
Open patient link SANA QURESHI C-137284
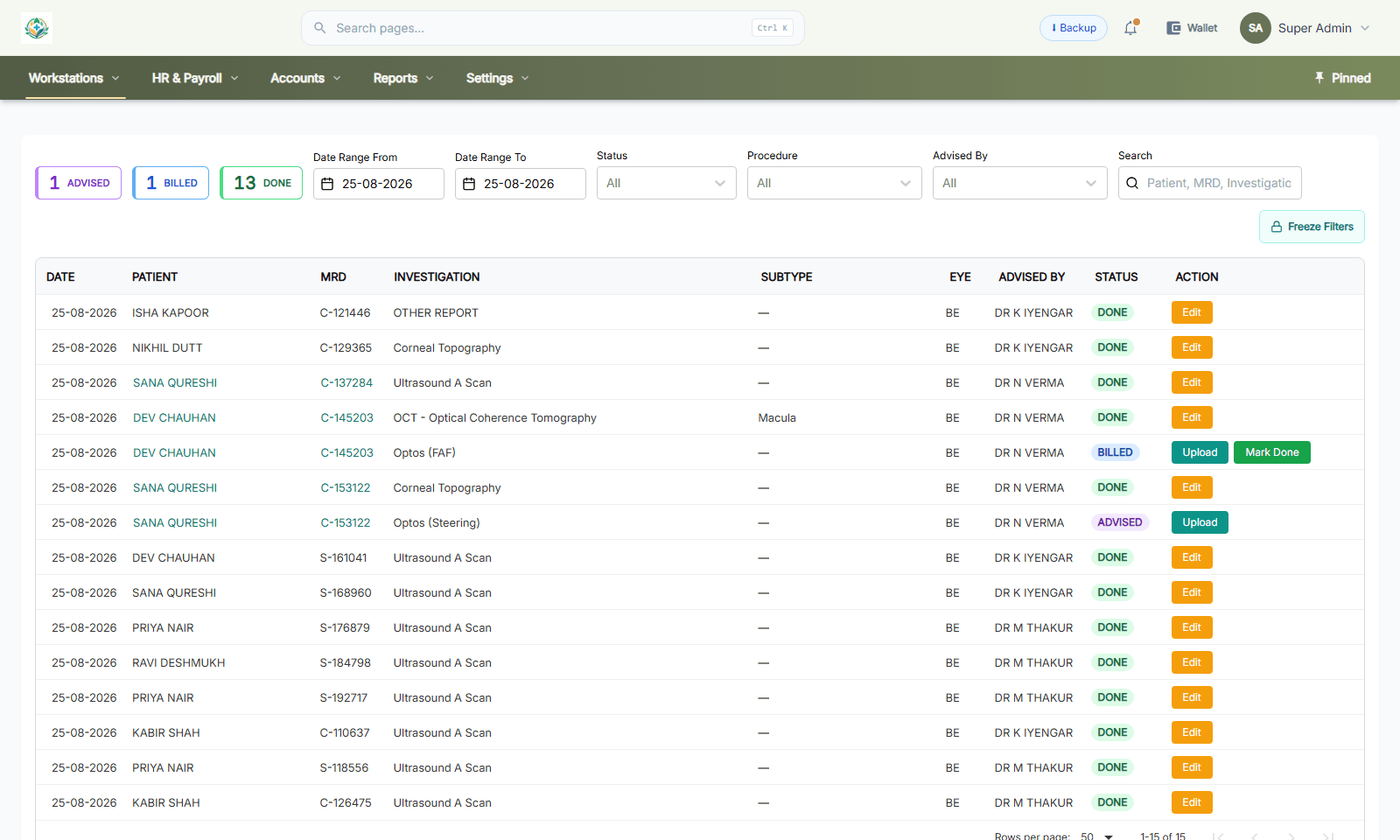click(x=175, y=382)
